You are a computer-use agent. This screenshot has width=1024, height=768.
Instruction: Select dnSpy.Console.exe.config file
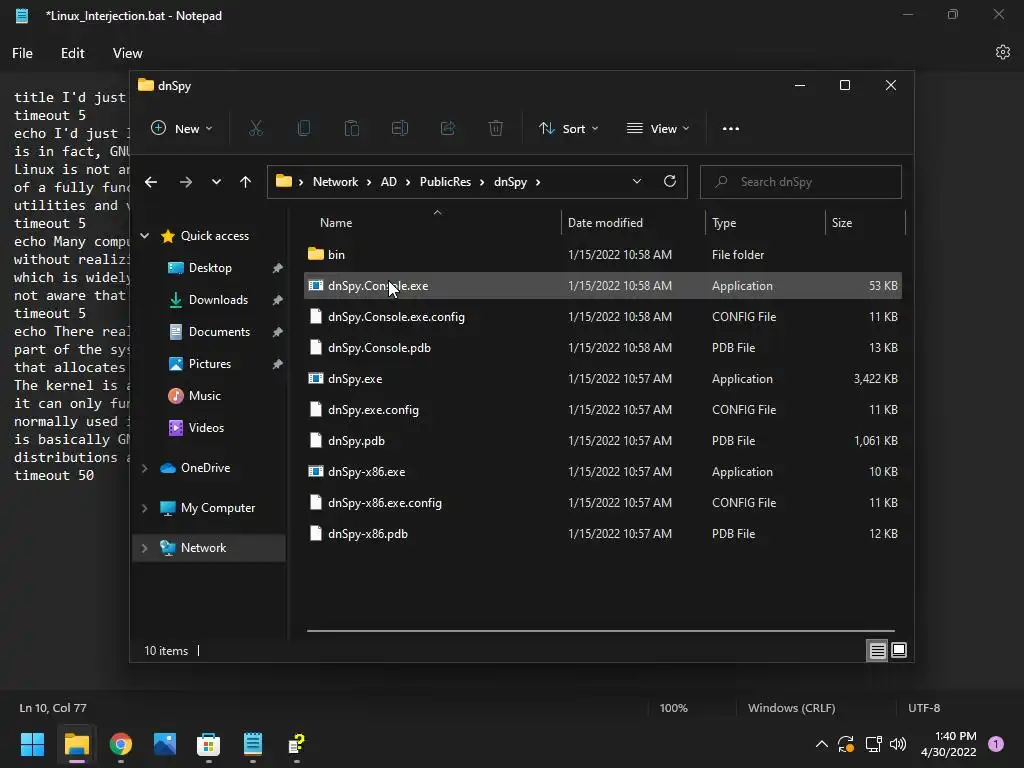pyautogui.click(x=603, y=317)
